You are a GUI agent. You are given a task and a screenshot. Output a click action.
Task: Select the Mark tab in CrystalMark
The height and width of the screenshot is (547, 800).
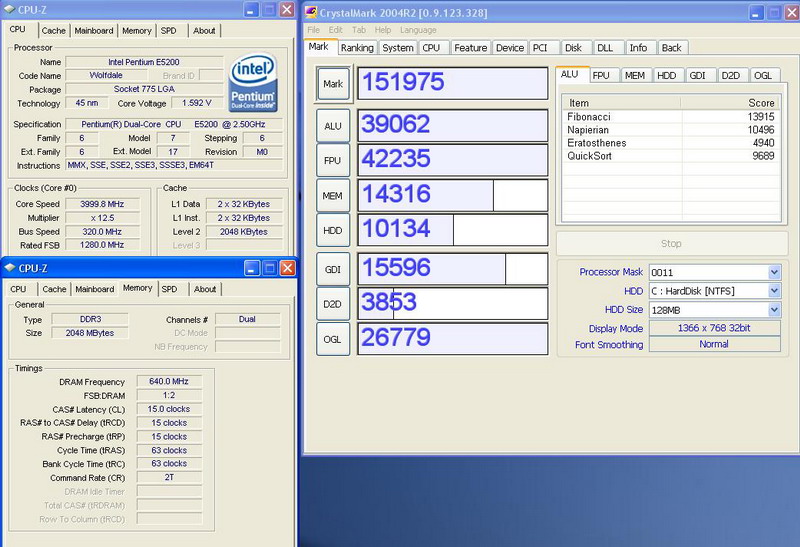(321, 47)
